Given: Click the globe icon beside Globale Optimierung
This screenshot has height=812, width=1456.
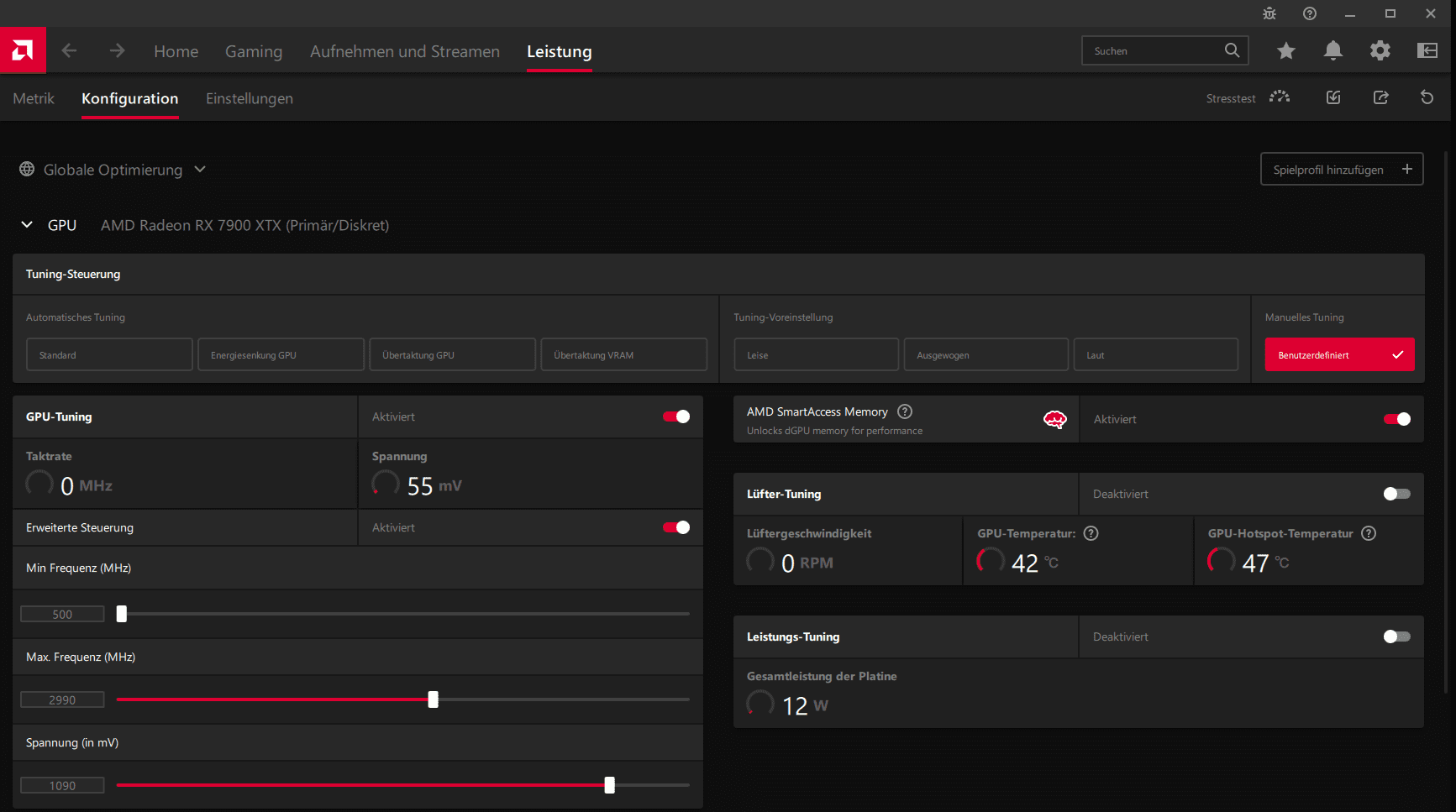Looking at the screenshot, I should [x=27, y=170].
